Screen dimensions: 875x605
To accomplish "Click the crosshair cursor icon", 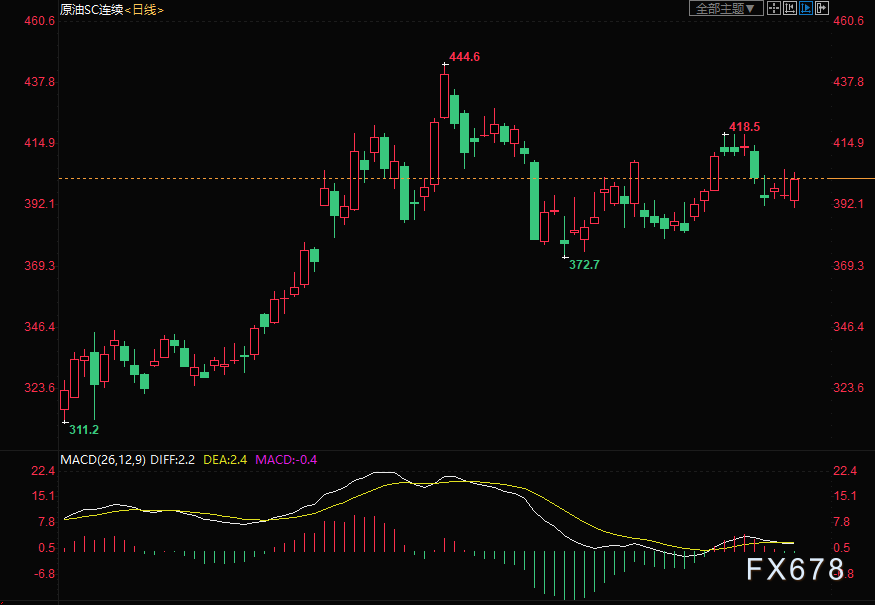I will coord(774,8).
